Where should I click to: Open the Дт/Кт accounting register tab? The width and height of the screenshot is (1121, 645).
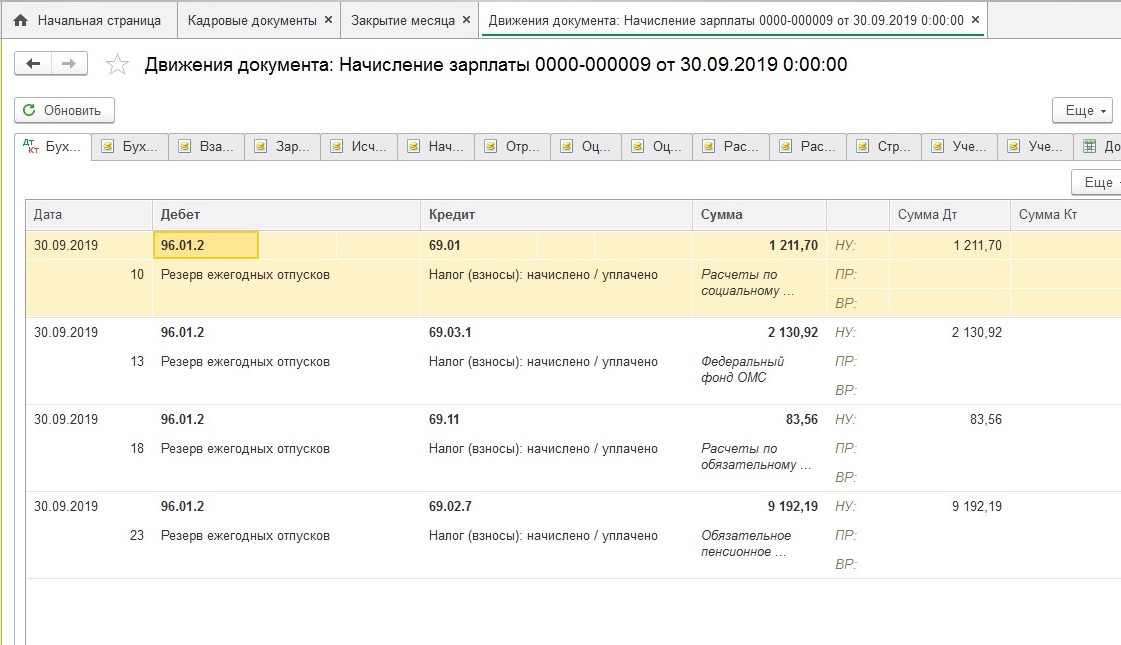click(54, 147)
